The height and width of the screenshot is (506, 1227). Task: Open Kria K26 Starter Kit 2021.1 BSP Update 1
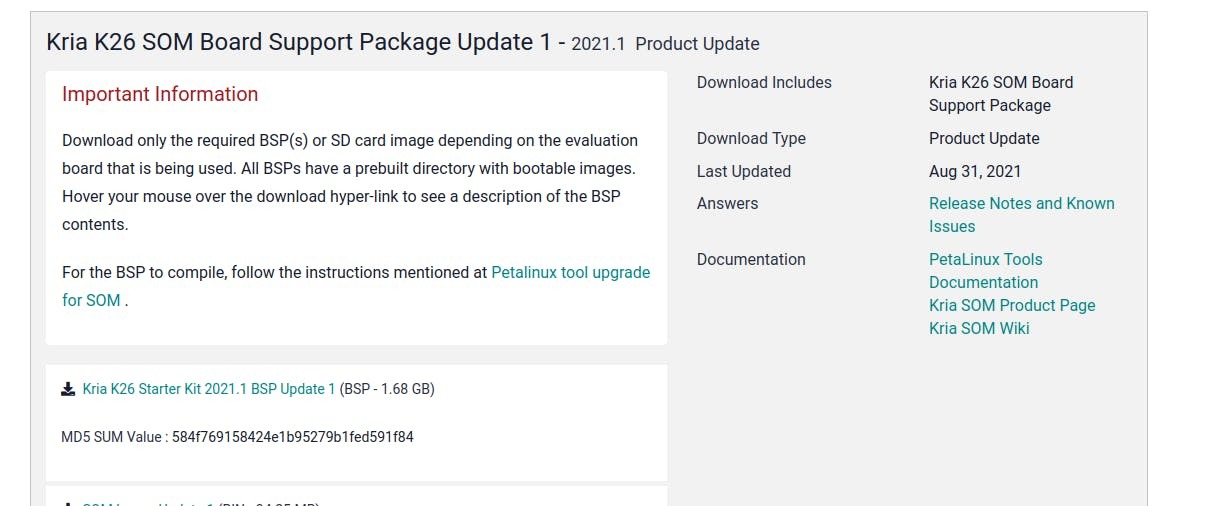pos(209,389)
